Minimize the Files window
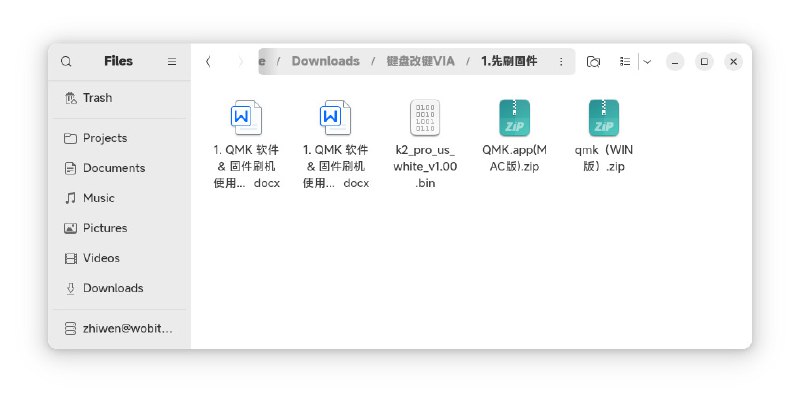The image size is (800, 402). pos(675,62)
